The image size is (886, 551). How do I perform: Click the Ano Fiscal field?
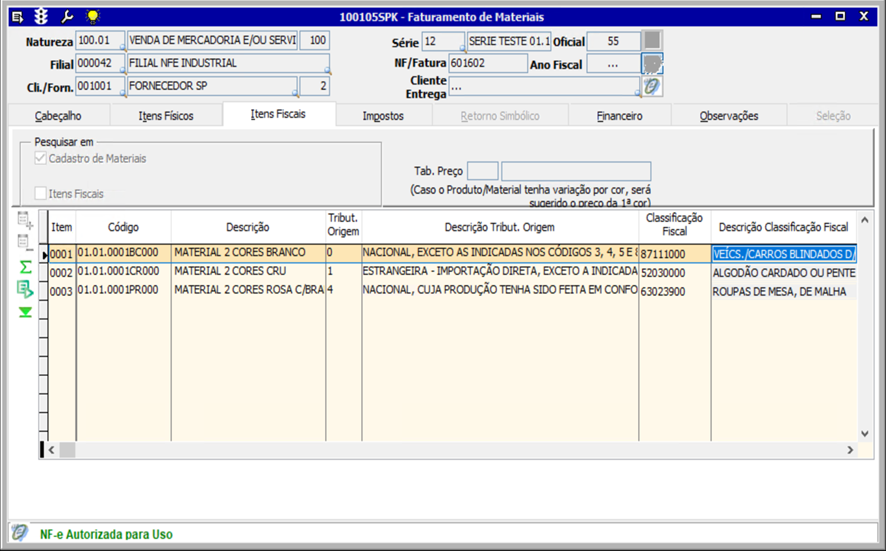[x=614, y=64]
